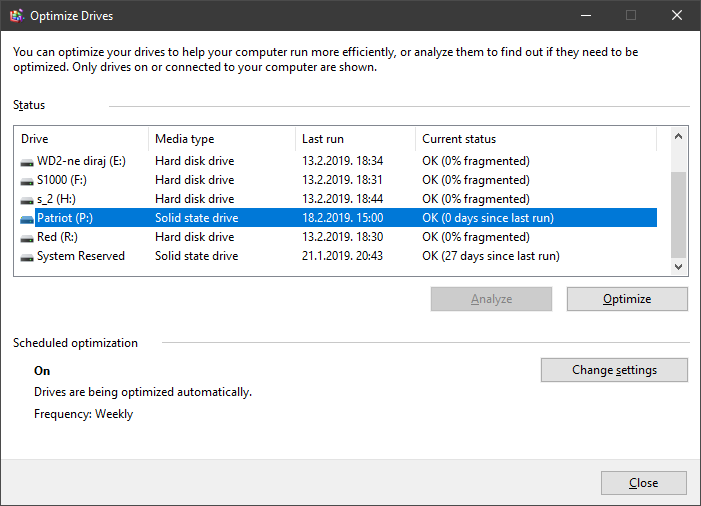Close the dialog with the Close button
The image size is (701, 506).
(x=644, y=483)
